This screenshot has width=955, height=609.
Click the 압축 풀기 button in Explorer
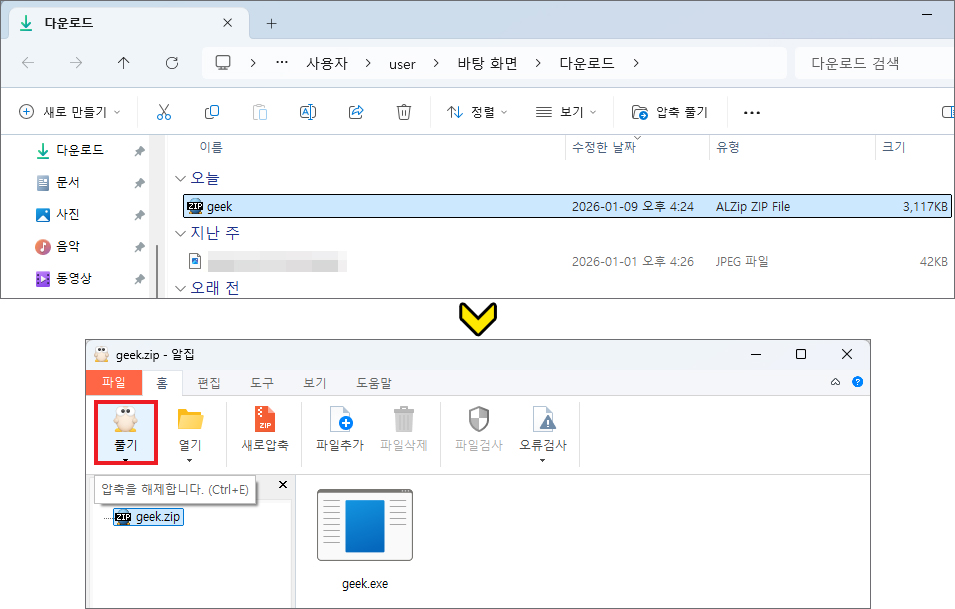(669, 112)
